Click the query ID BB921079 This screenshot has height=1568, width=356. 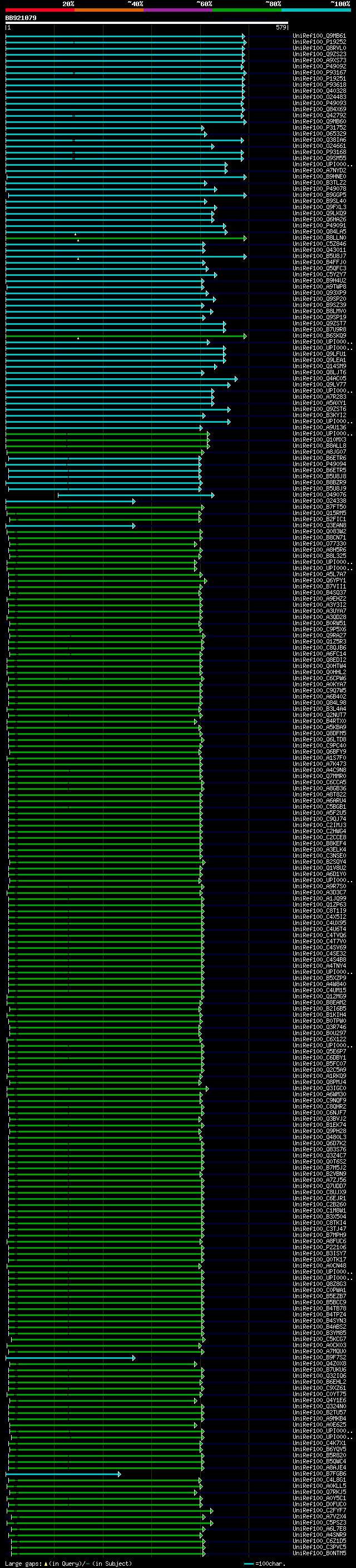(x=21, y=18)
